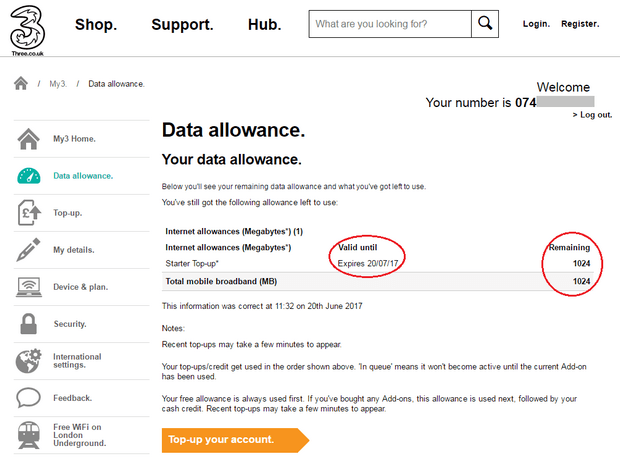The height and width of the screenshot is (461, 620).
Task: Click the London Underground train icon
Action: pyautogui.click(x=29, y=435)
